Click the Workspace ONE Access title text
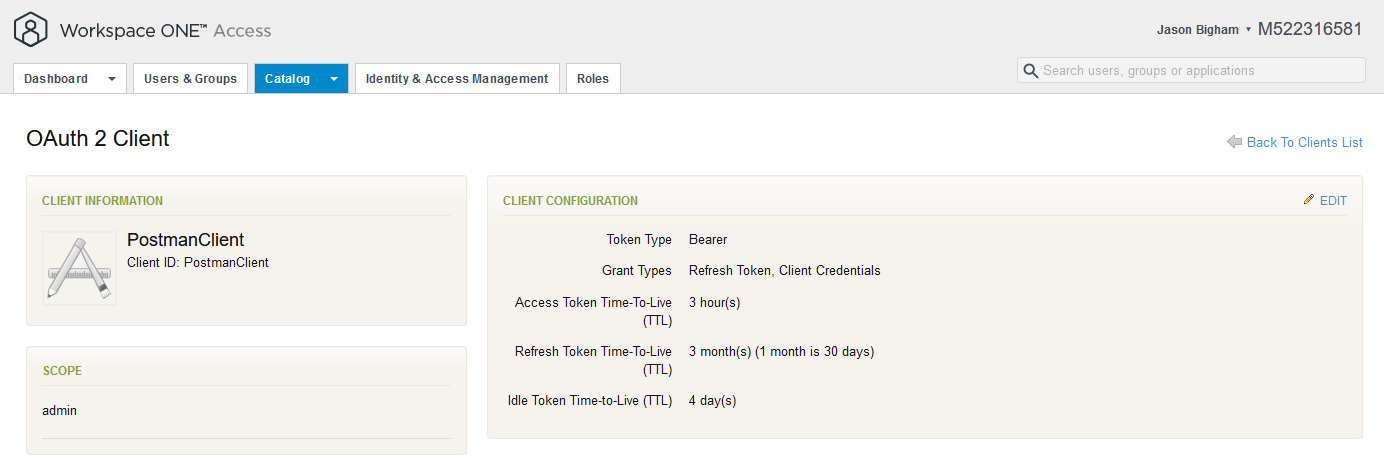 click(165, 30)
